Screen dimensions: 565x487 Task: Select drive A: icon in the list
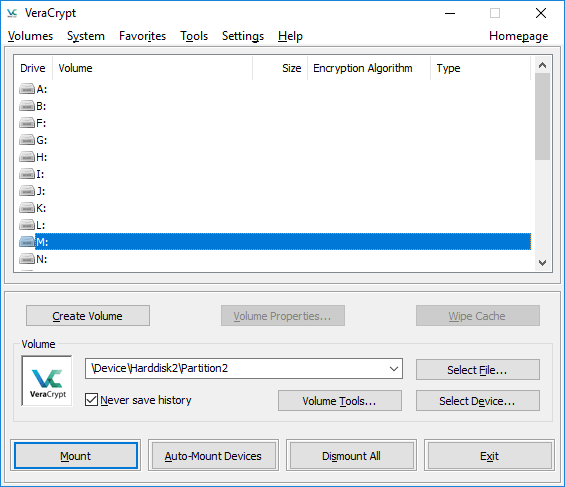pyautogui.click(x=27, y=89)
